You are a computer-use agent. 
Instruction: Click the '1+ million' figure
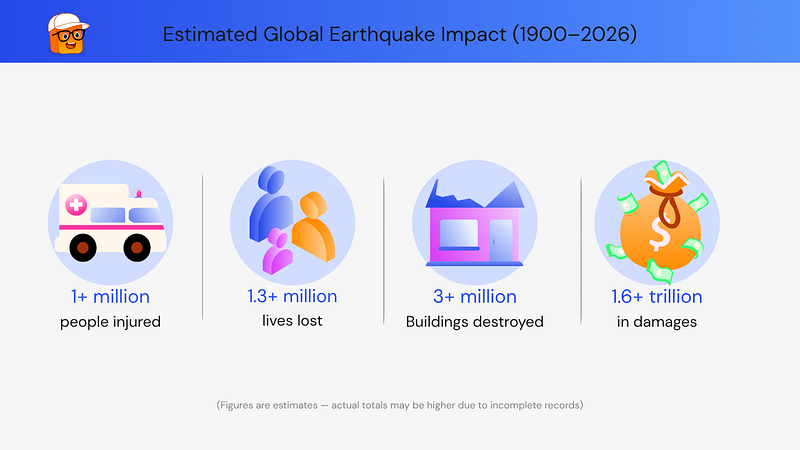[x=110, y=296]
